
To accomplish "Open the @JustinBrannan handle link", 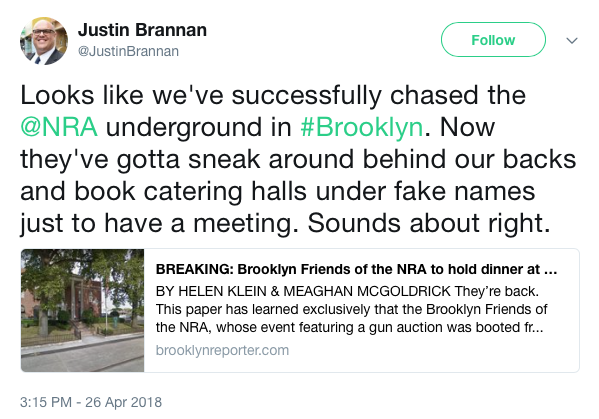I will (128, 51).
